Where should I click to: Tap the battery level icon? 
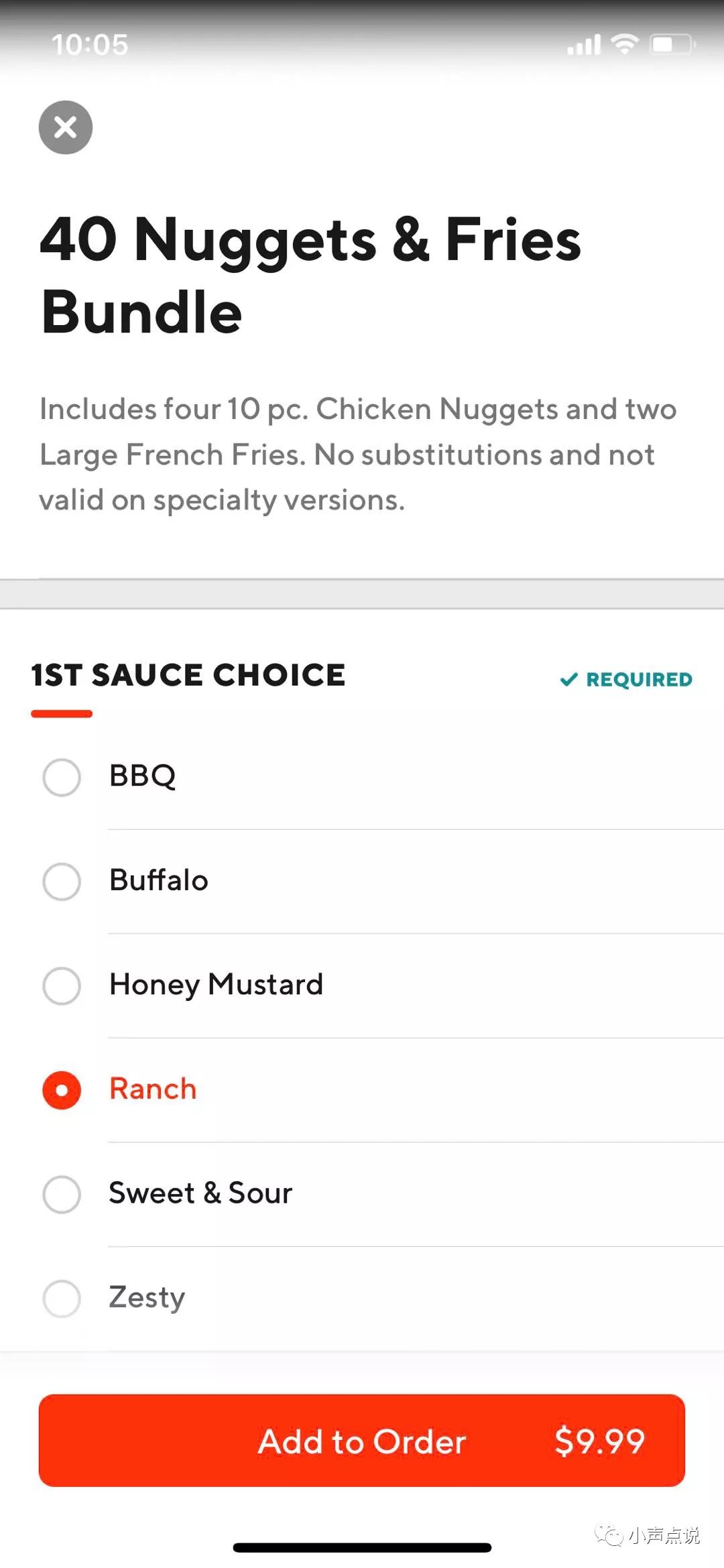coord(672,45)
